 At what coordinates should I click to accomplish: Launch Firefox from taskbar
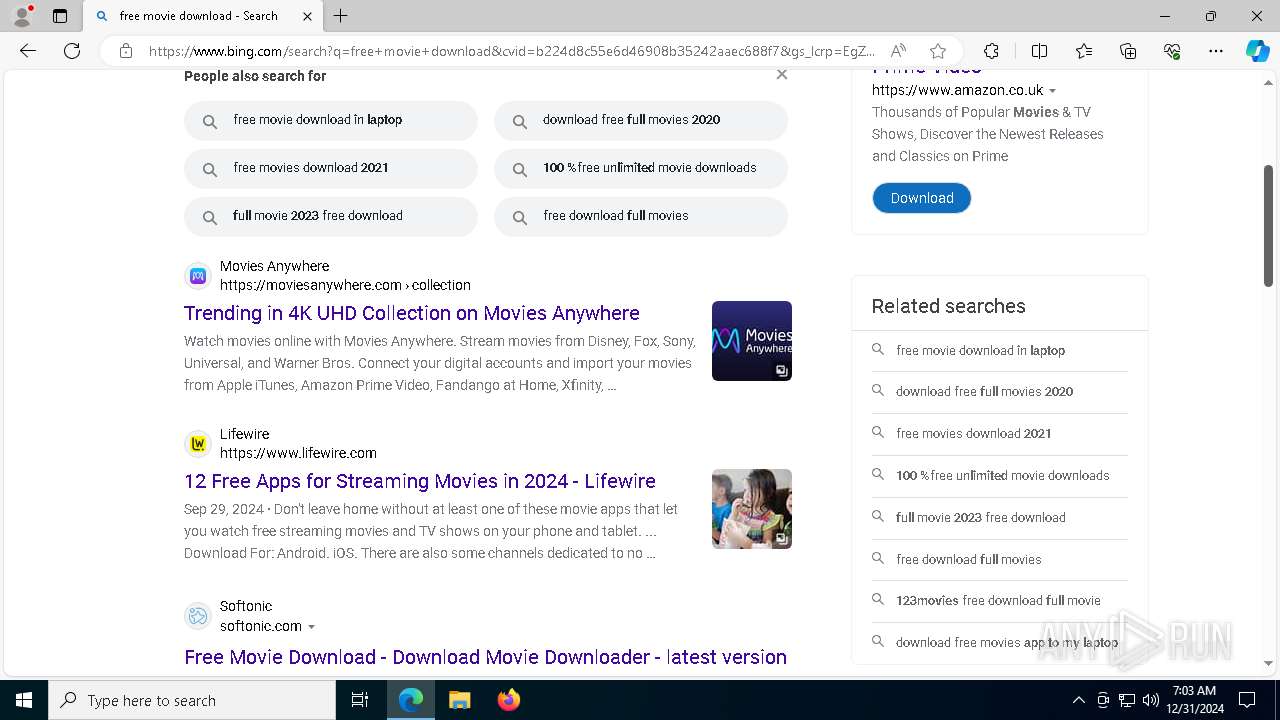point(509,700)
